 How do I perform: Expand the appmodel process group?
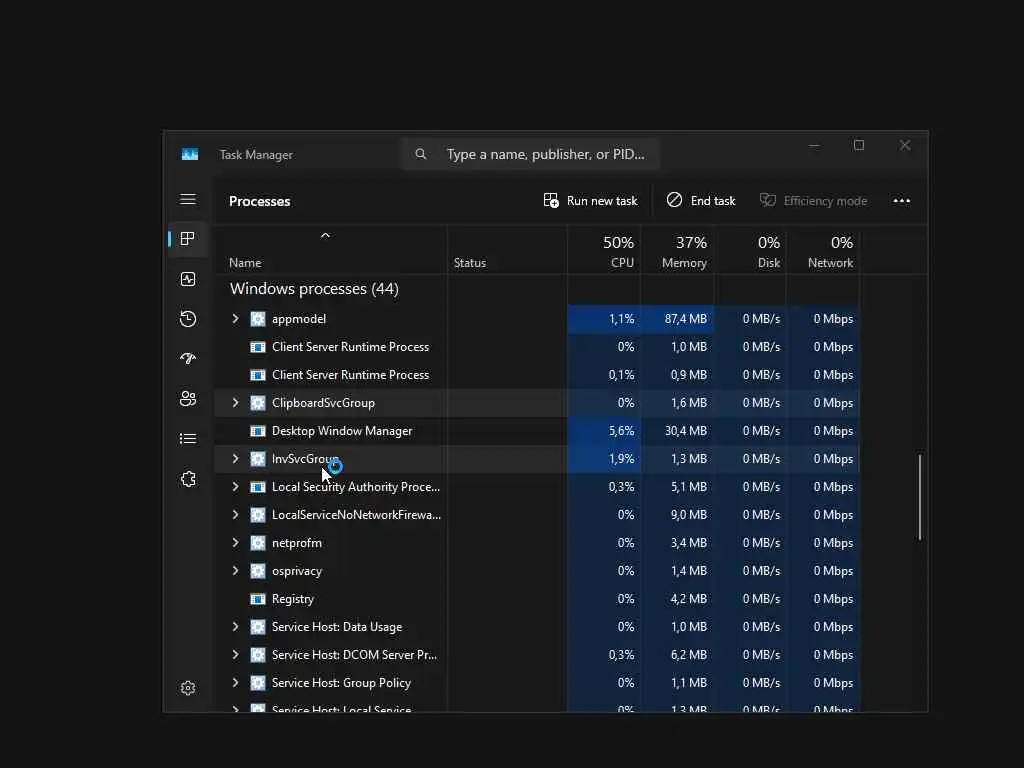click(236, 319)
